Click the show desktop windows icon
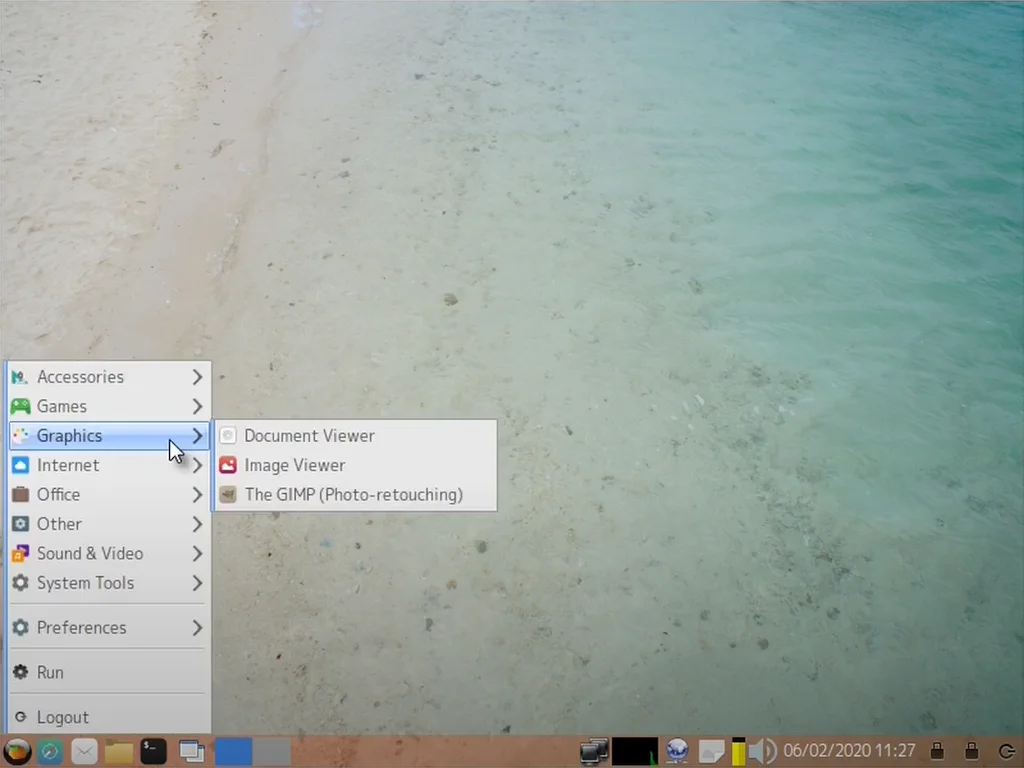Viewport: 1024px width, 768px height. point(191,751)
